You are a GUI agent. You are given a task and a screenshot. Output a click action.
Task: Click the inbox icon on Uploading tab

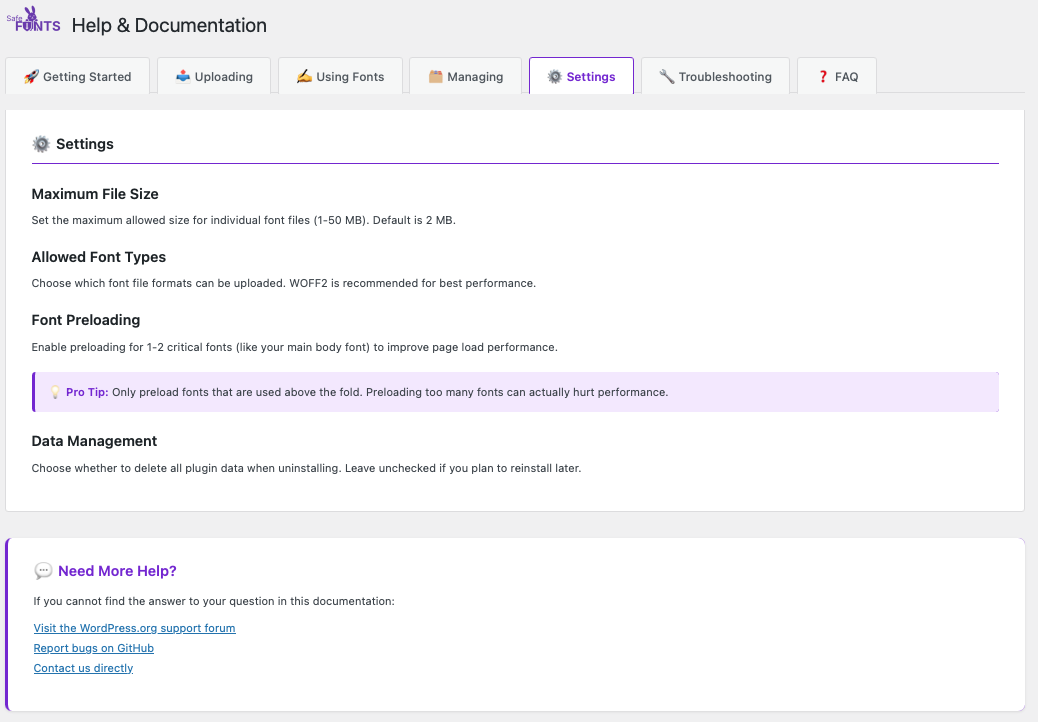click(183, 77)
